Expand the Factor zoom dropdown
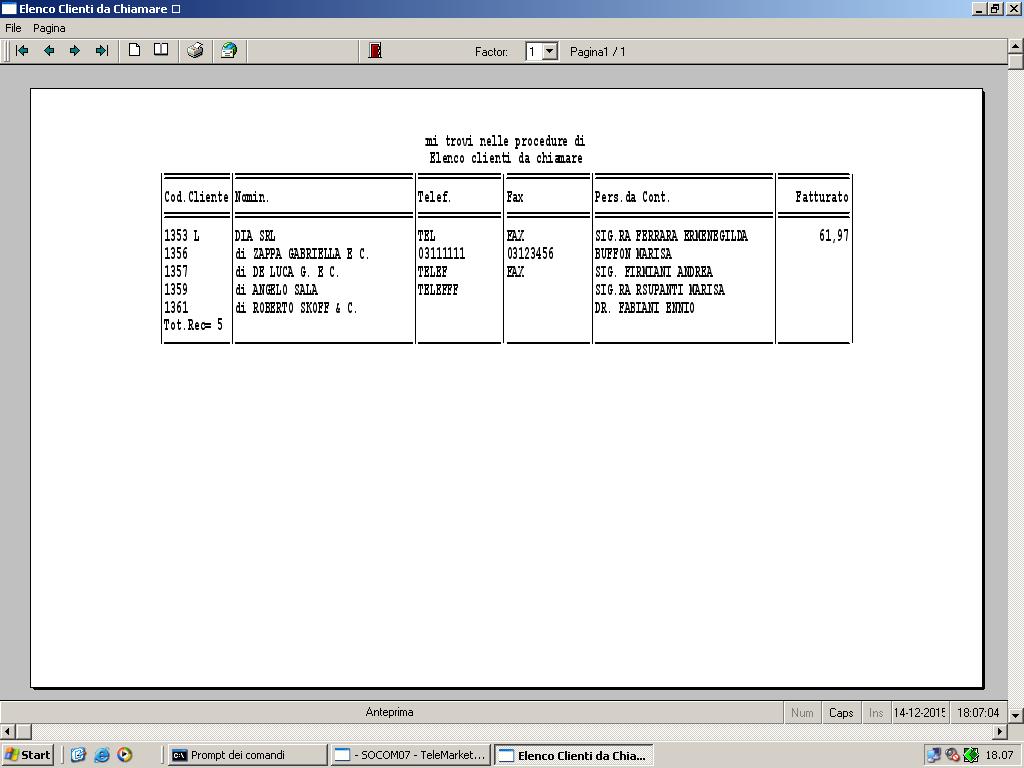 pos(549,51)
